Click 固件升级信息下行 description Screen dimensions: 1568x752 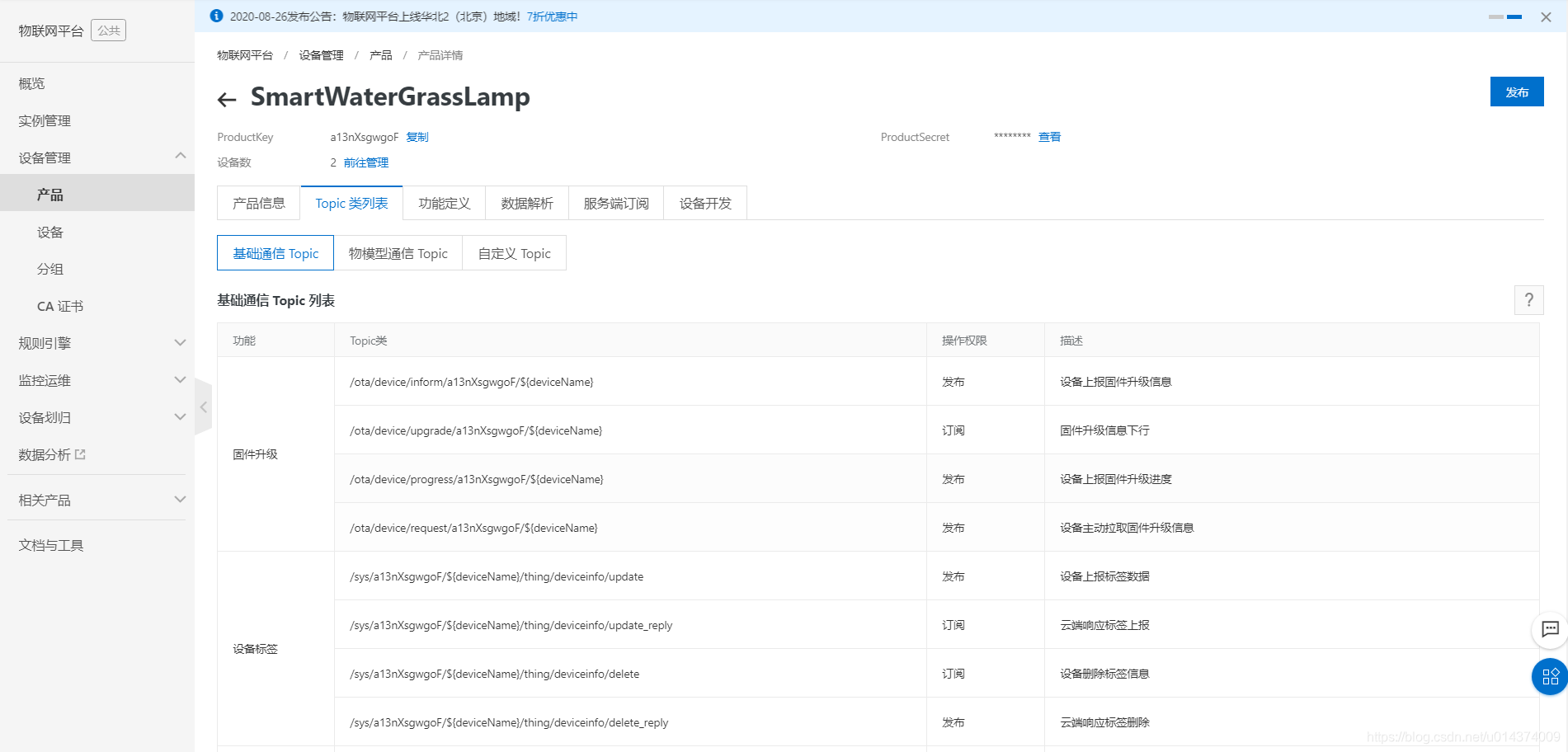[x=1104, y=430]
